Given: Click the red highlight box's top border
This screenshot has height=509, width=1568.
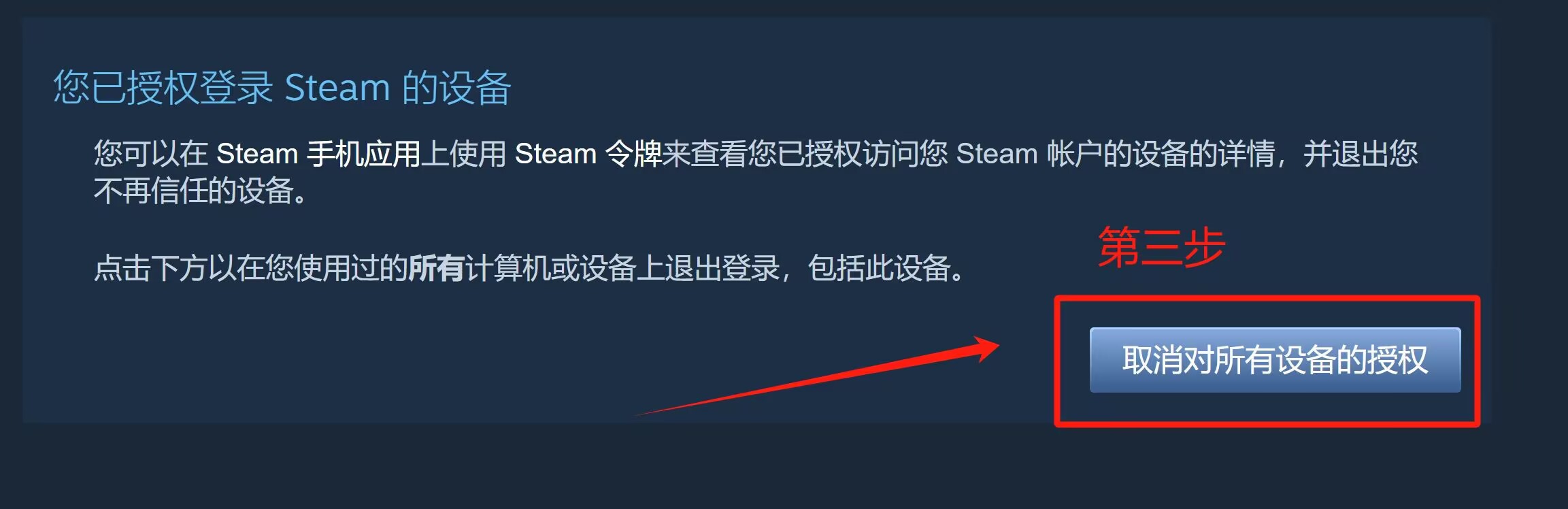Looking at the screenshot, I should 1267,299.
